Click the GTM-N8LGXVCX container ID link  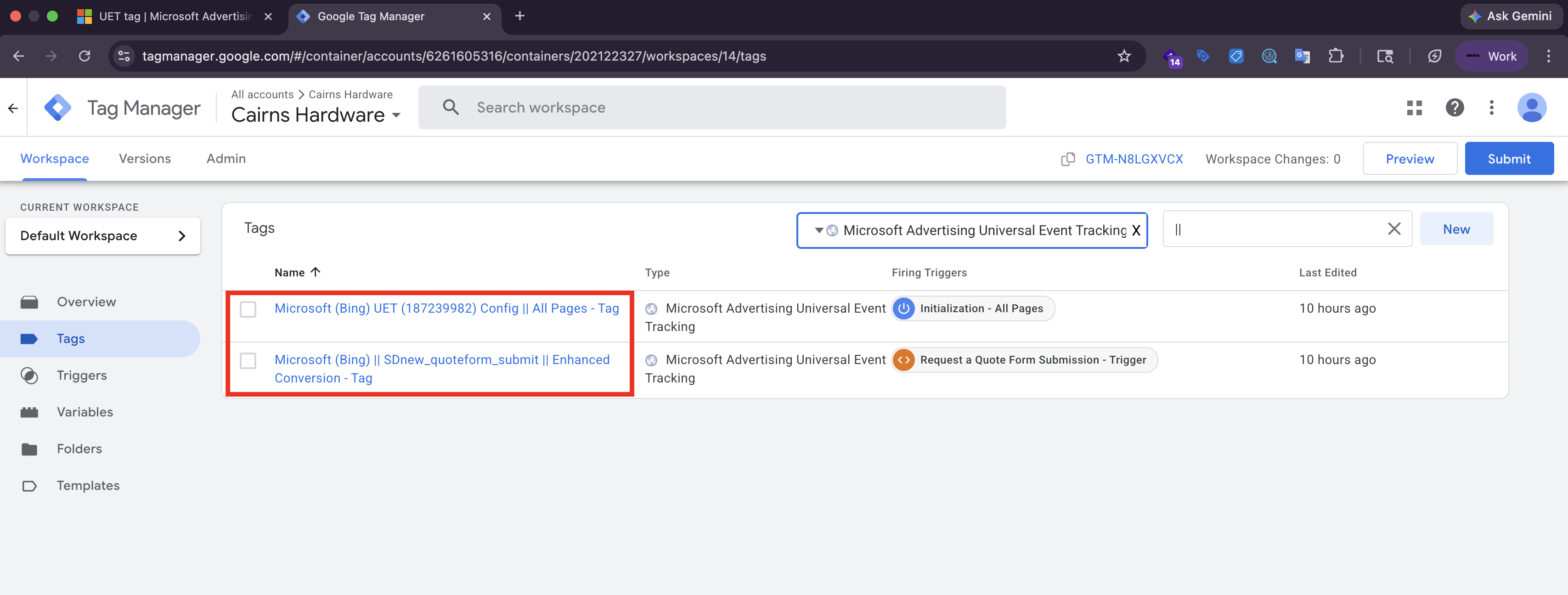1134,159
